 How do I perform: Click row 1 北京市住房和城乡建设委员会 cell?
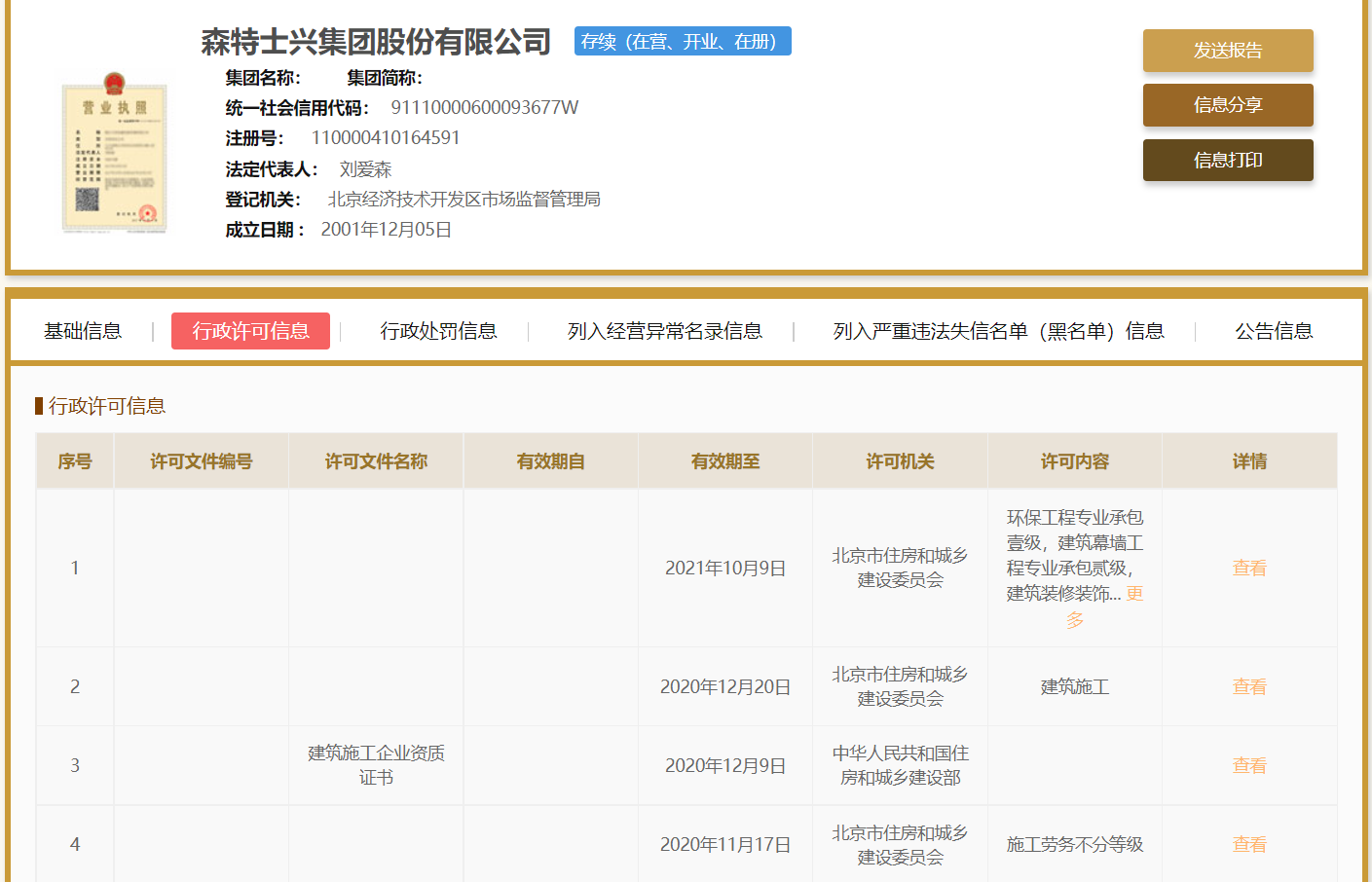click(x=900, y=568)
